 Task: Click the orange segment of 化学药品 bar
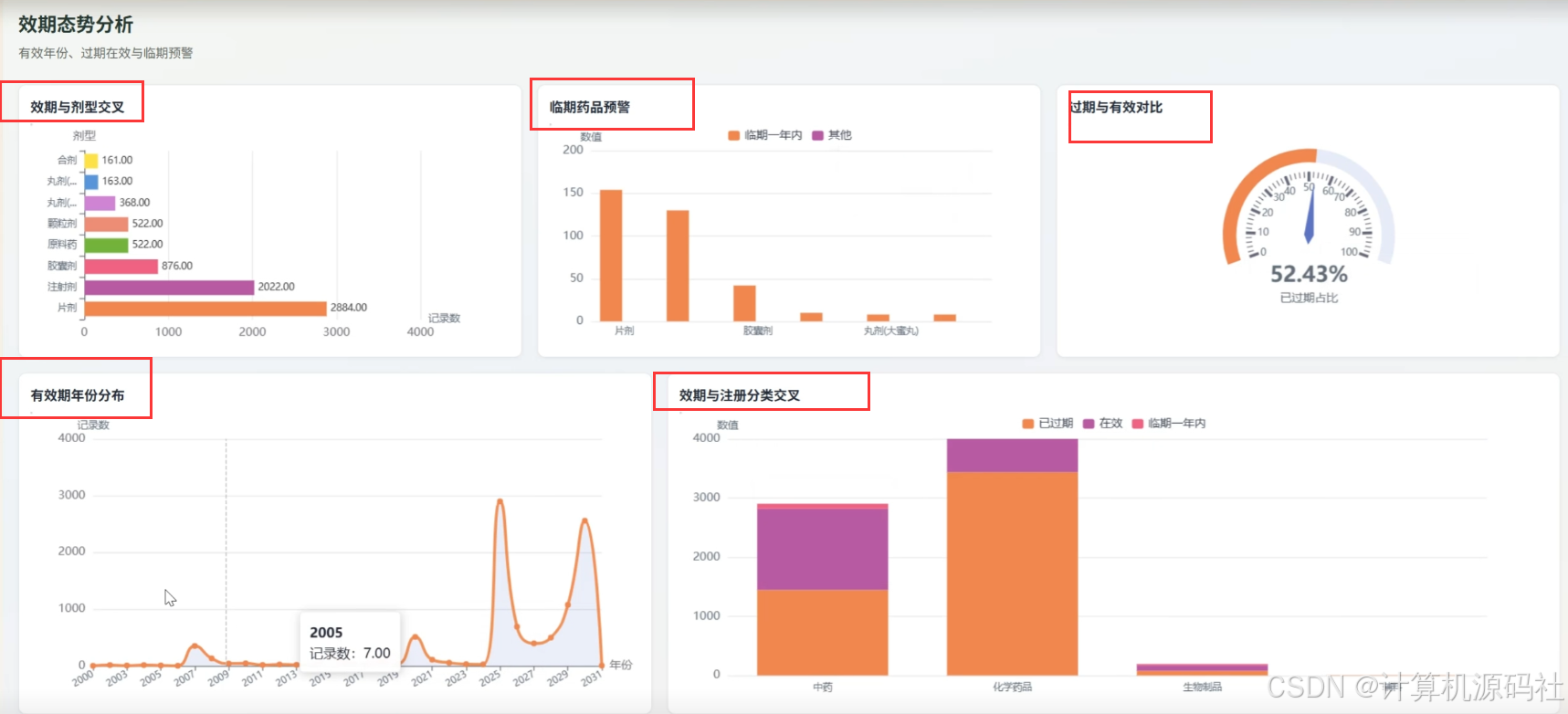click(1012, 573)
